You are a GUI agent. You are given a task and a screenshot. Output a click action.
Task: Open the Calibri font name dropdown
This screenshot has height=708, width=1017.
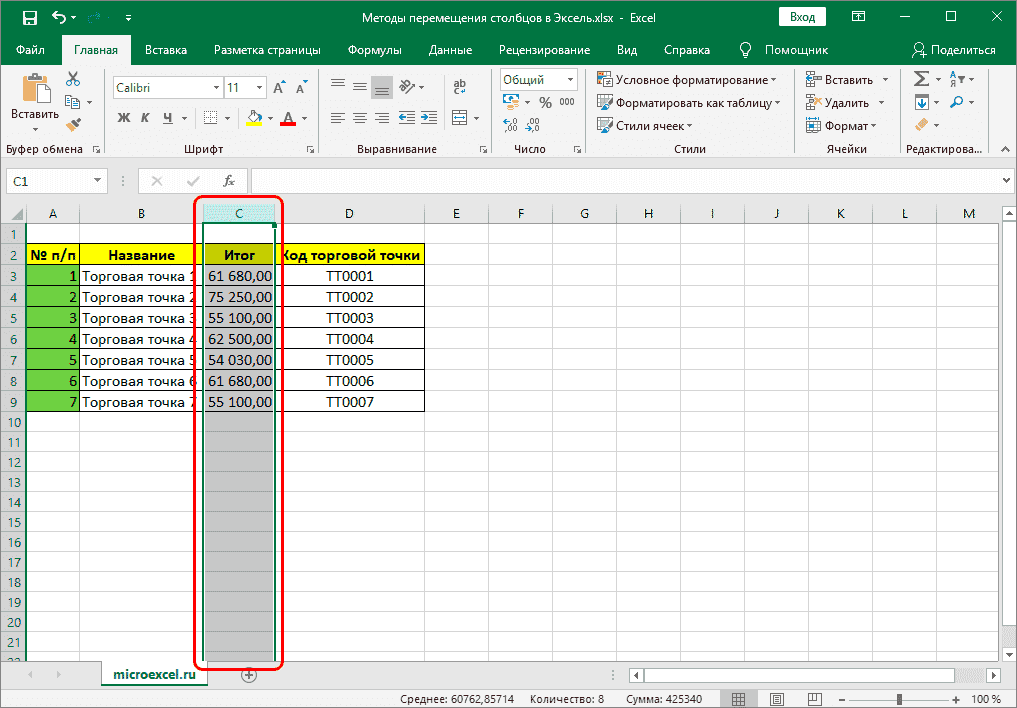click(216, 87)
